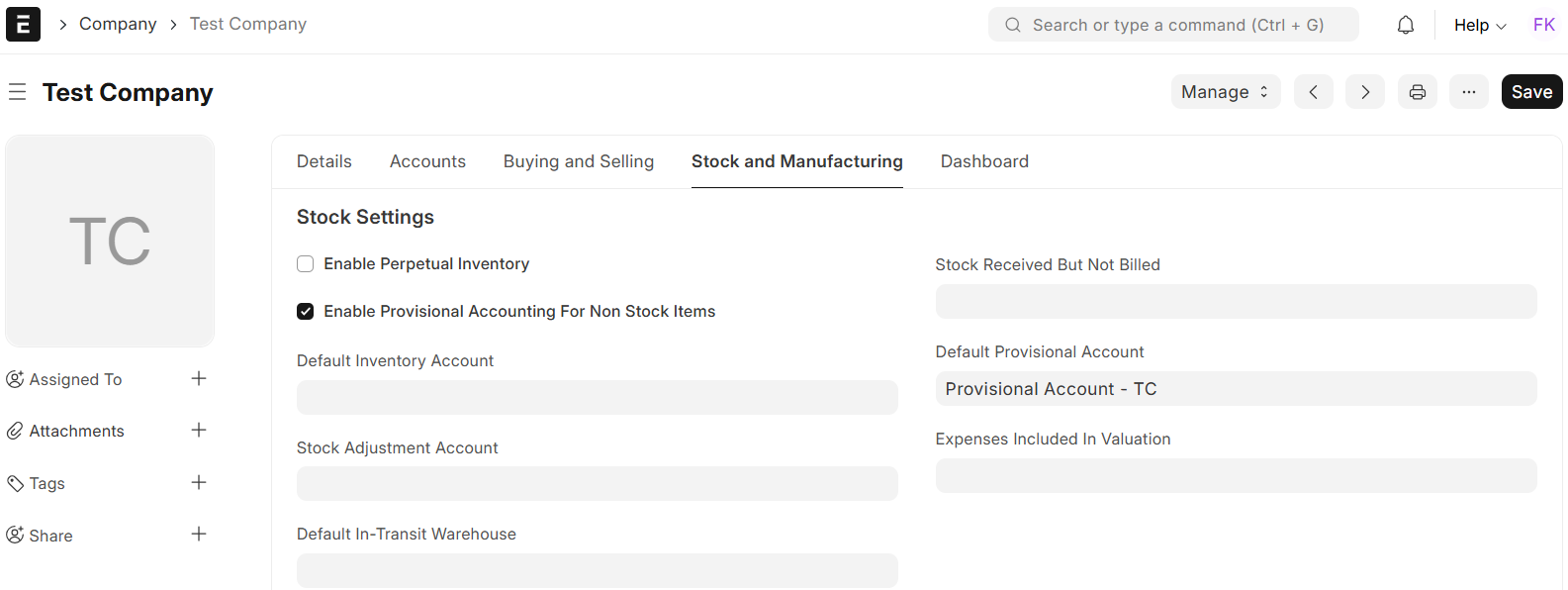Go to the previous record arrow
Image resolution: width=1568 pixels, height=590 pixels.
(x=1313, y=92)
